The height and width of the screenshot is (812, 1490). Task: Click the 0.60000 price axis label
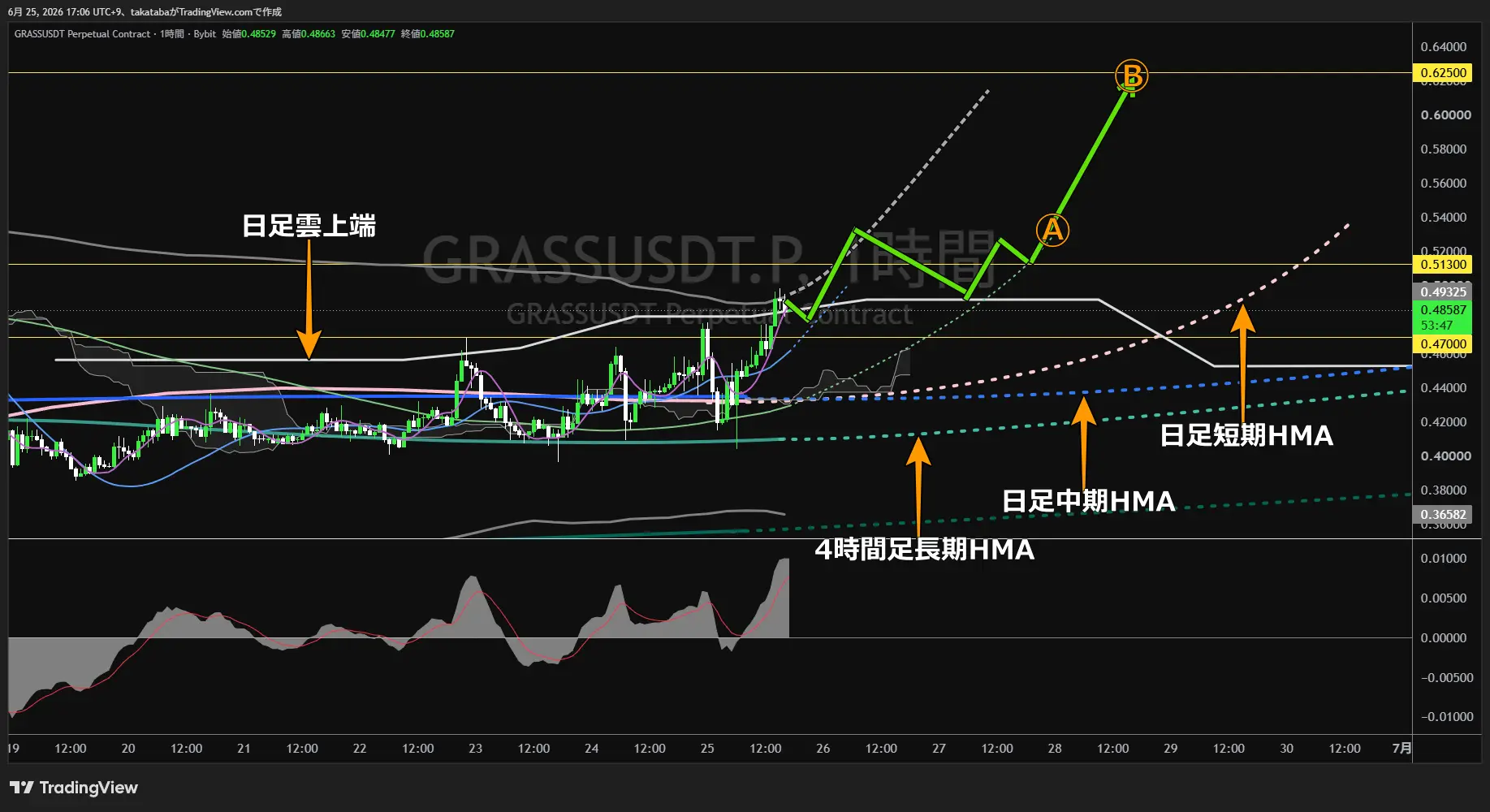pos(1445,115)
